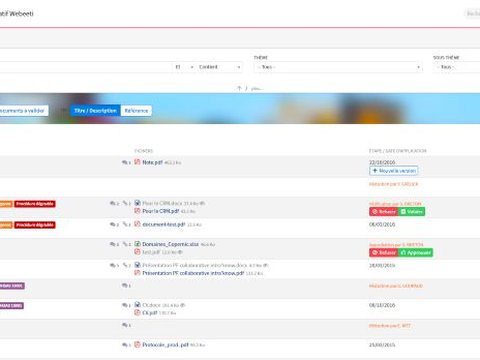Click the Nouvelle version button
Image resolution: width=480 pixels, height=360 pixels.
394,171
